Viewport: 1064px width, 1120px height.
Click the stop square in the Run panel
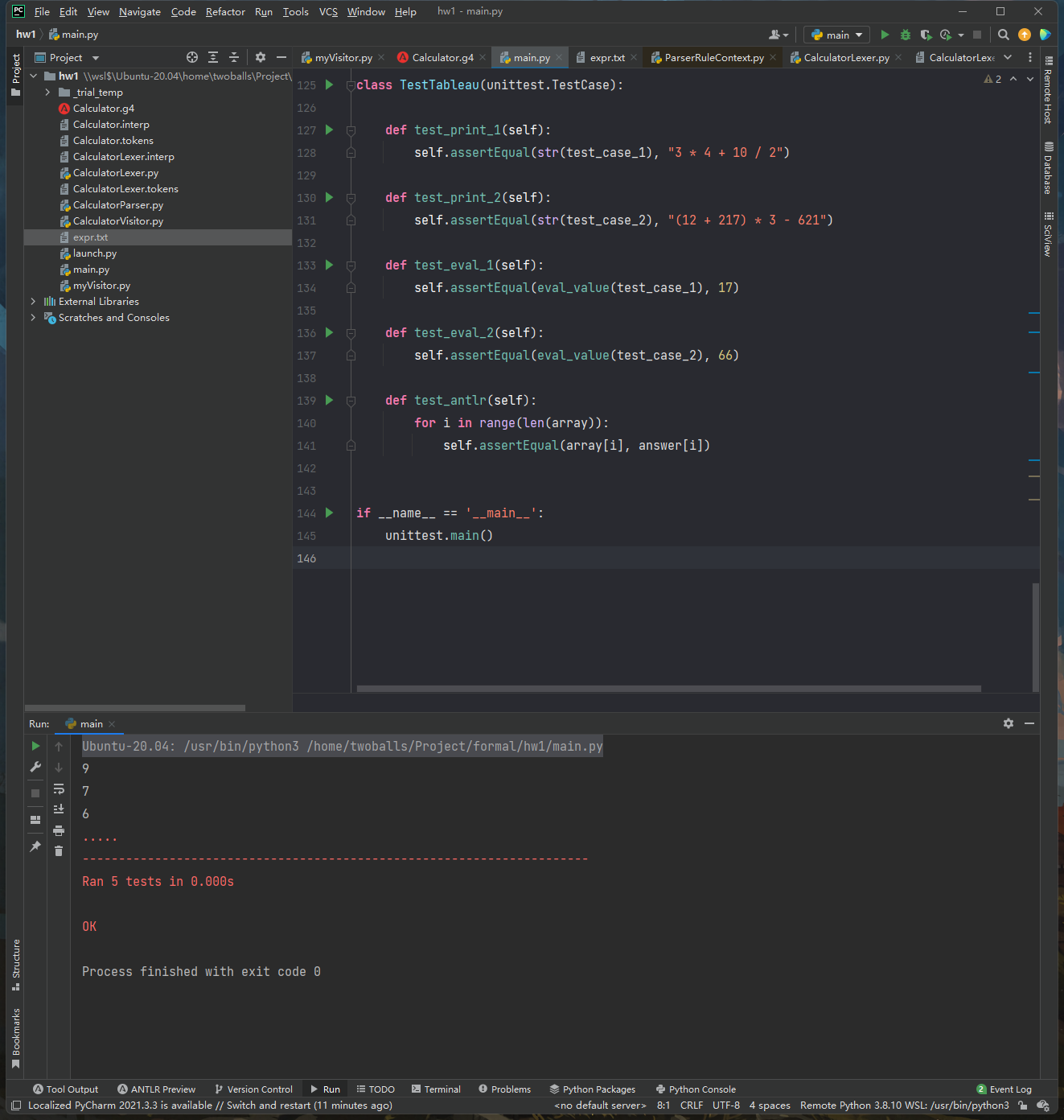[x=35, y=793]
